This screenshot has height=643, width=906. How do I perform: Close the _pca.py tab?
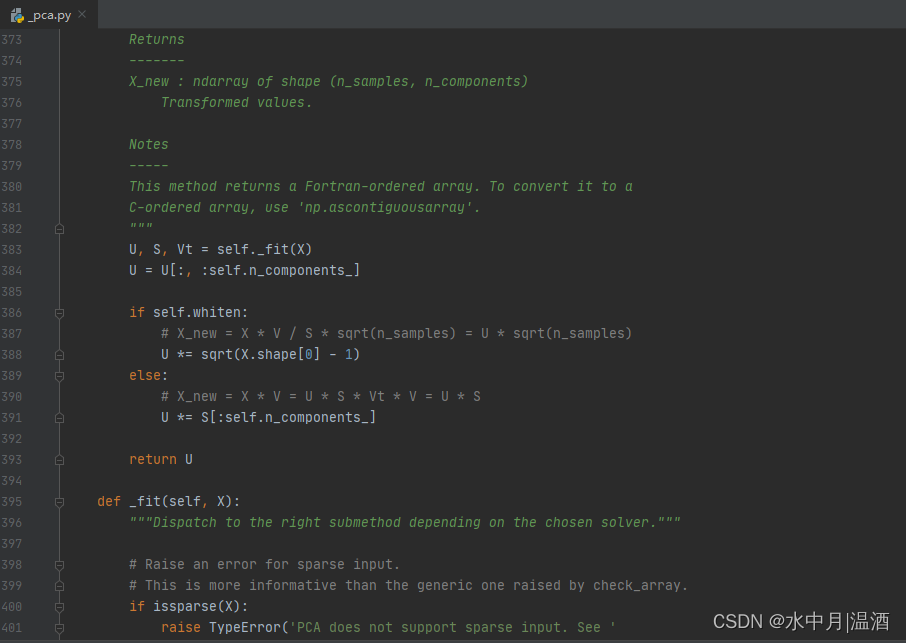[x=82, y=14]
